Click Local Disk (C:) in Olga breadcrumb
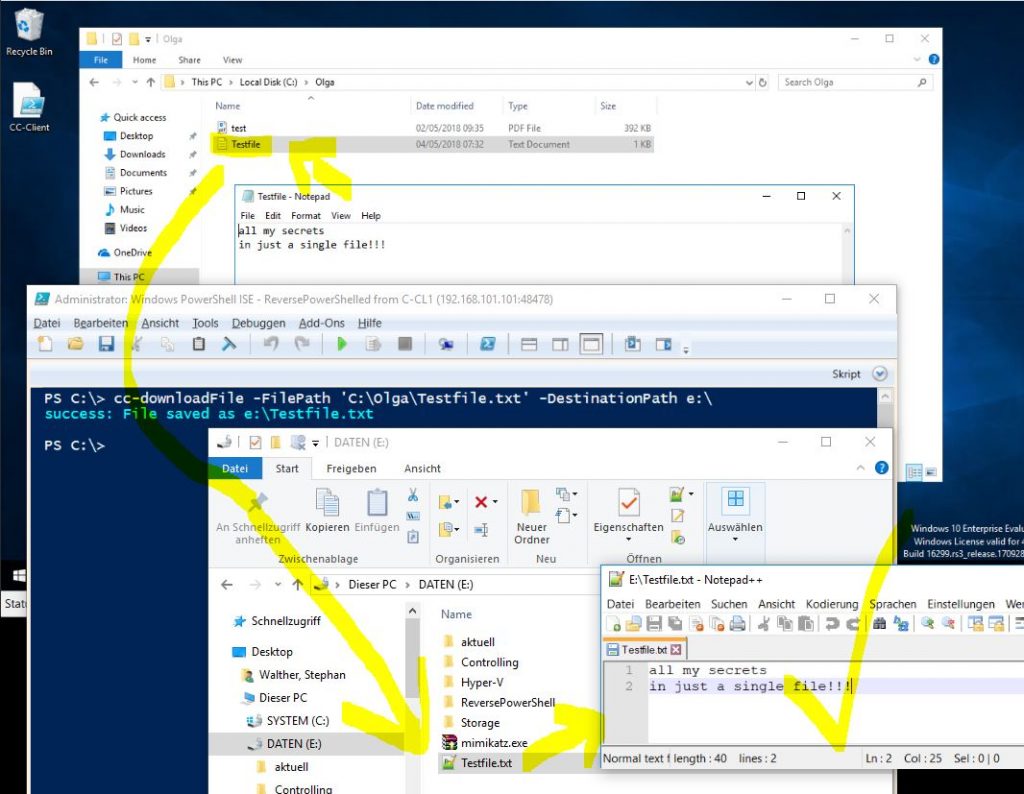This screenshot has height=794, width=1024. pyautogui.click(x=268, y=82)
